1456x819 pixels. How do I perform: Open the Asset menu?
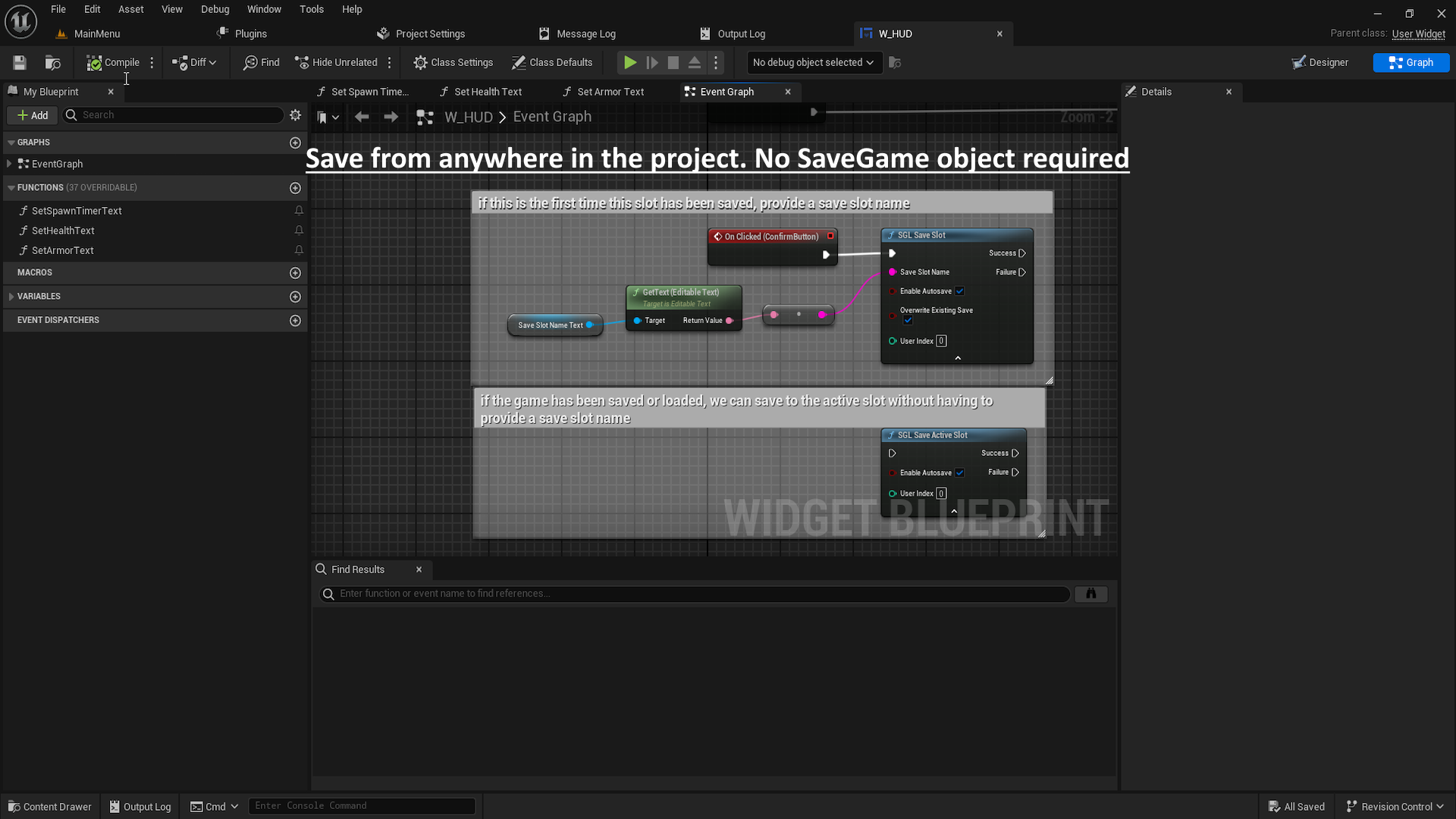coord(130,9)
